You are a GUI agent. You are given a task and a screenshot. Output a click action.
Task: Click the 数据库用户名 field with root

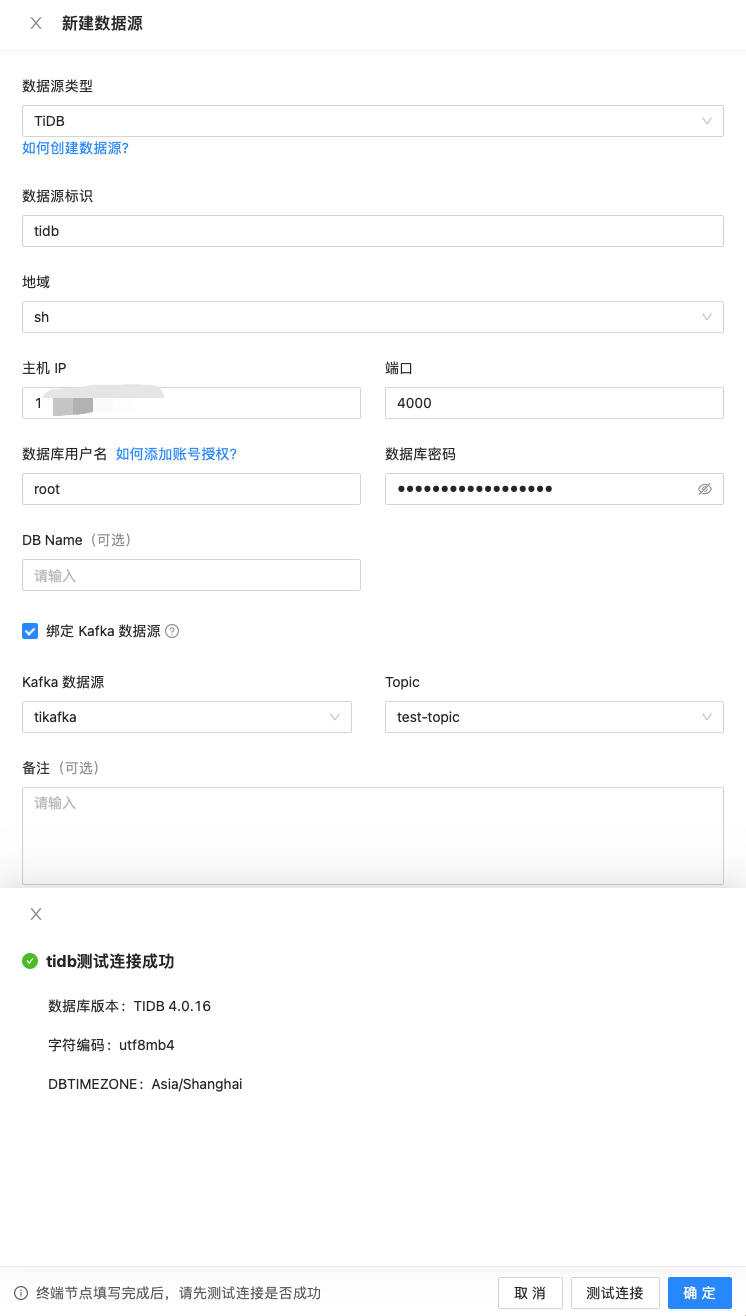pyautogui.click(x=191, y=489)
